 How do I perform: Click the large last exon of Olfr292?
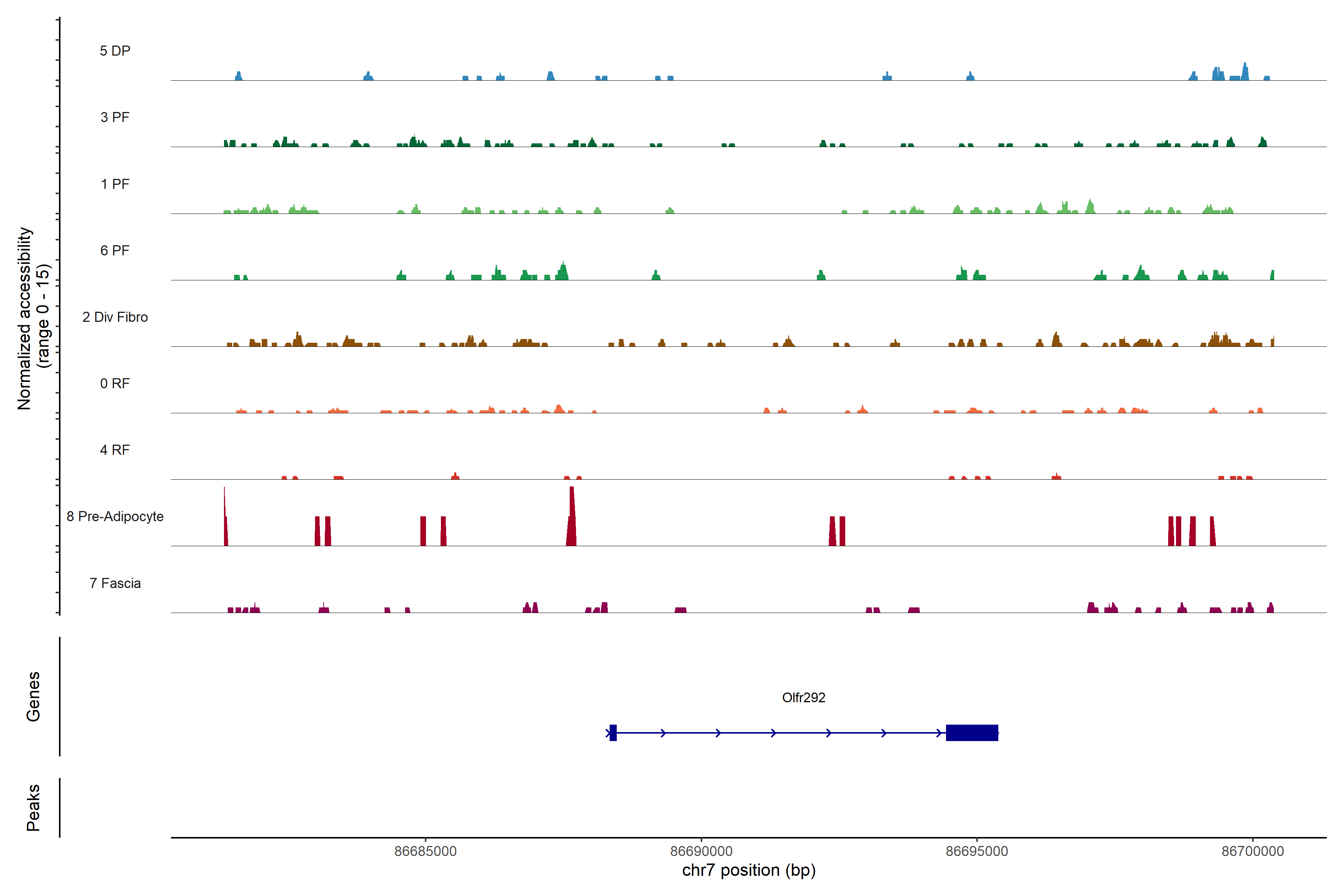click(971, 732)
